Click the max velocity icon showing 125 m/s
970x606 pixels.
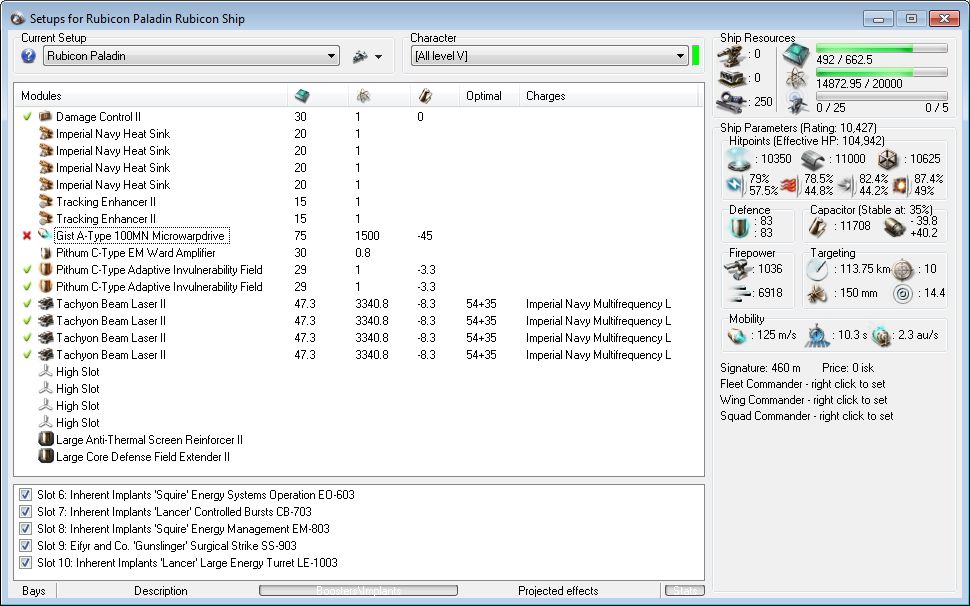tap(737, 336)
